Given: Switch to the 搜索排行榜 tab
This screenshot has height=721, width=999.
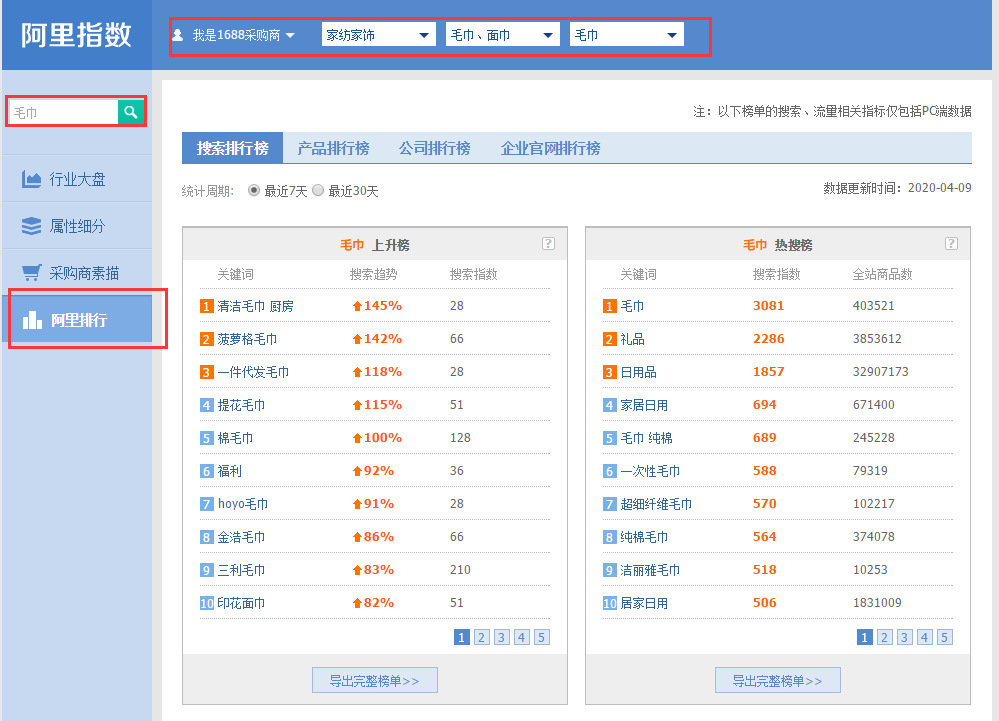Looking at the screenshot, I should click(233, 148).
